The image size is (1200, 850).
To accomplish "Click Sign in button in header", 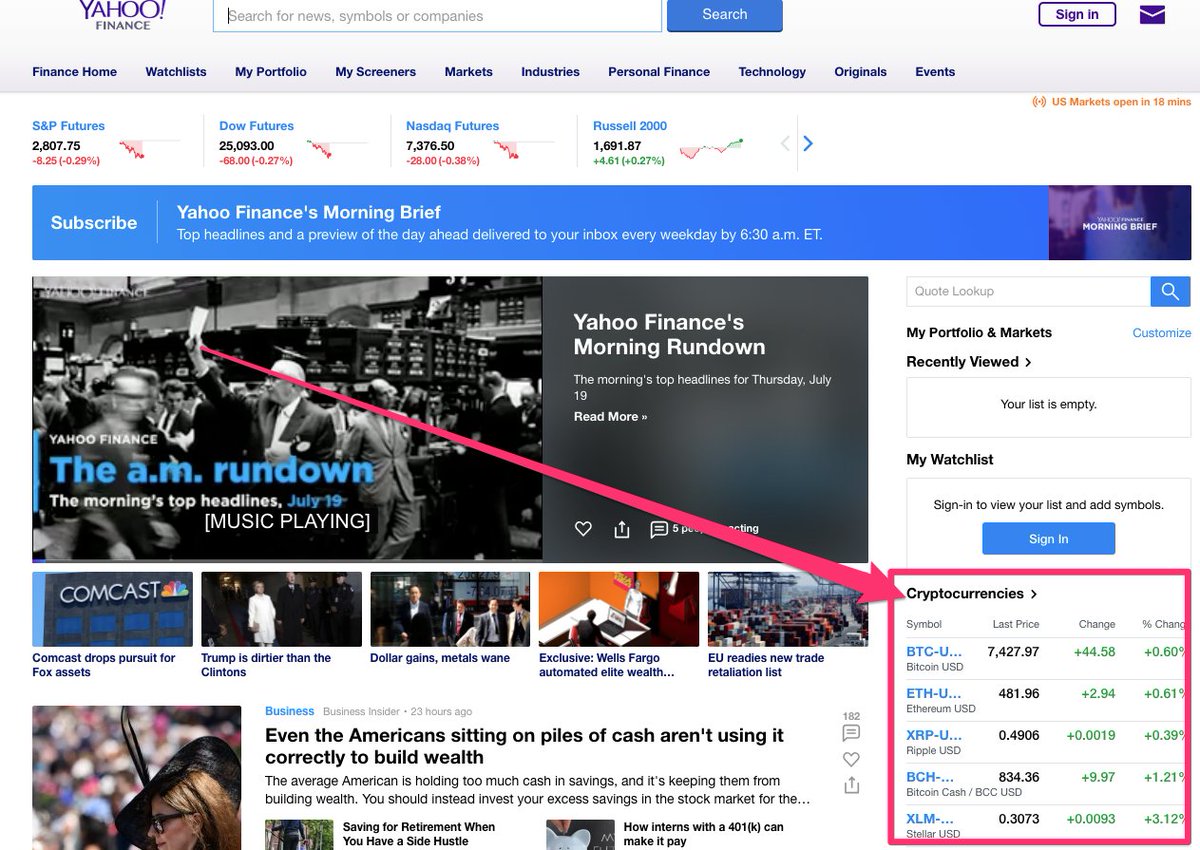I will point(1077,14).
